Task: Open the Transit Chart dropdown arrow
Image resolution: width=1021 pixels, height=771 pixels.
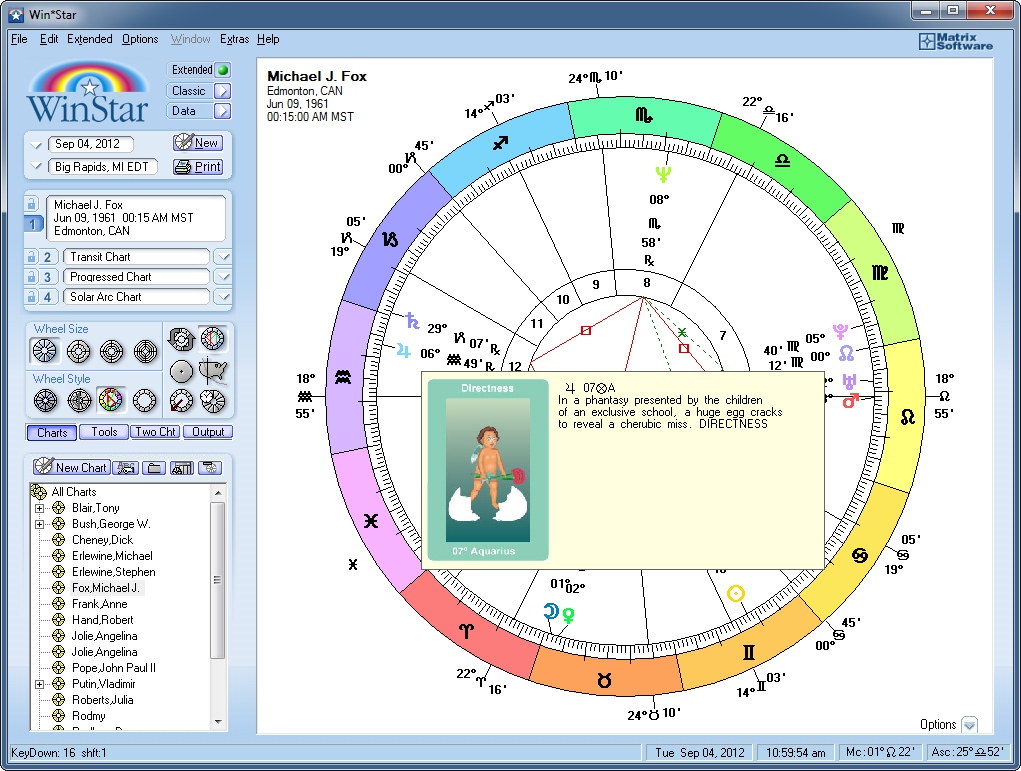Action: [x=223, y=257]
